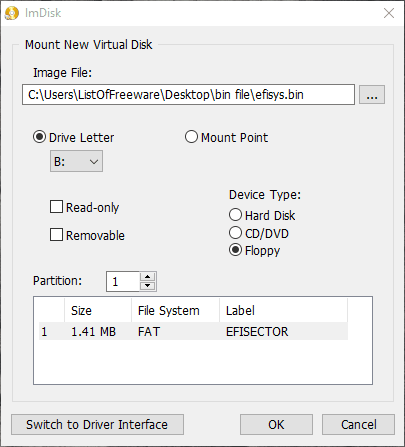Click the Label column header

pos(284,311)
